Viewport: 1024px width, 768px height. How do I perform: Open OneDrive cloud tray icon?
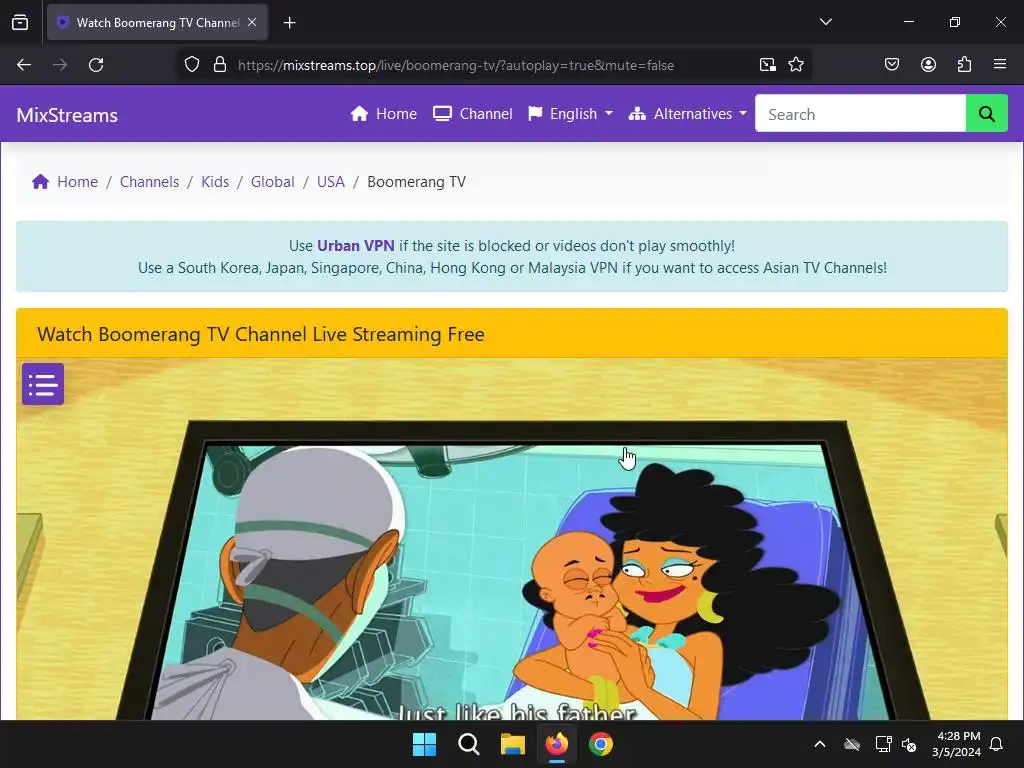852,744
